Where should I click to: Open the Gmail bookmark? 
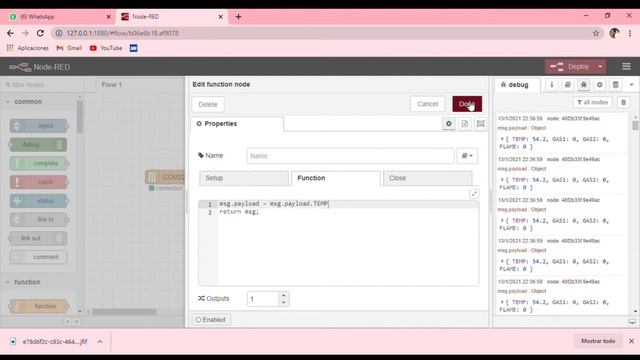[x=69, y=48]
